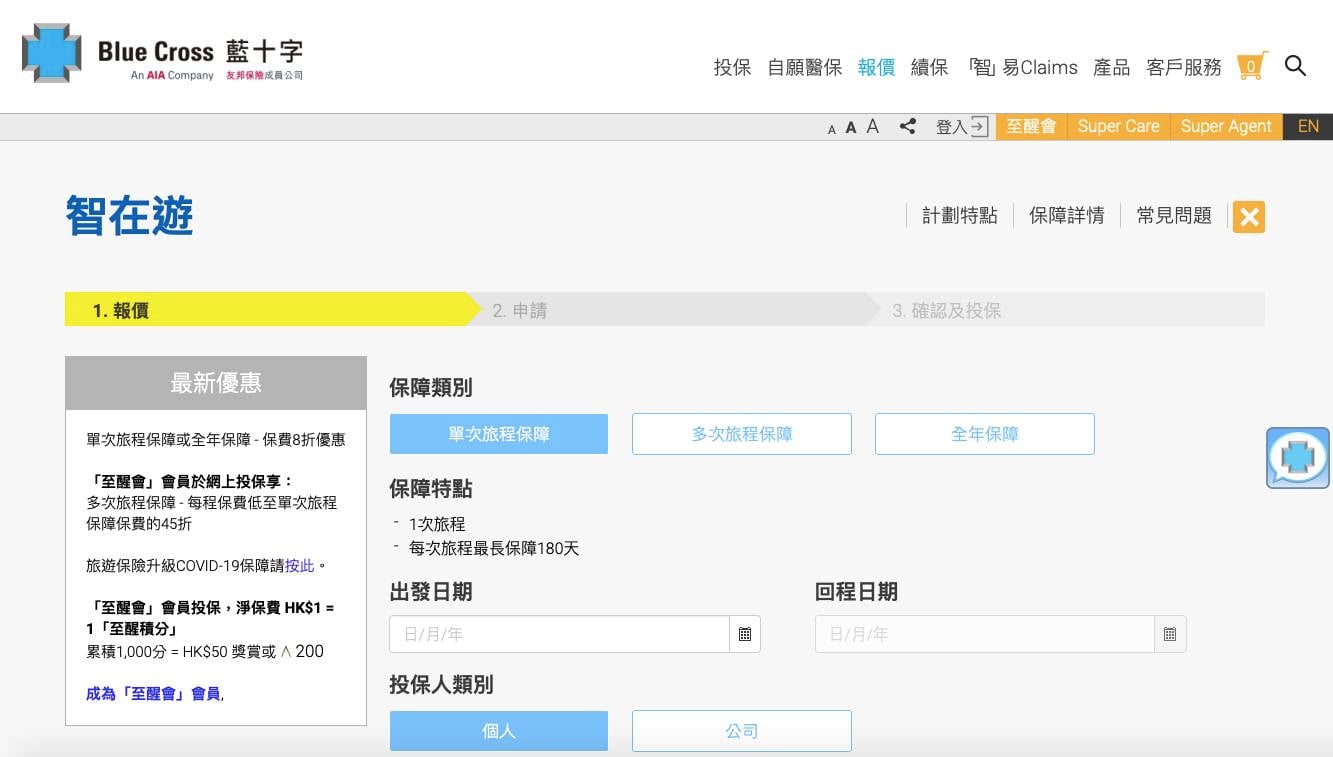The width and height of the screenshot is (1333, 757).
Task: Click the 最新優惠 panel header
Action: pos(216,383)
